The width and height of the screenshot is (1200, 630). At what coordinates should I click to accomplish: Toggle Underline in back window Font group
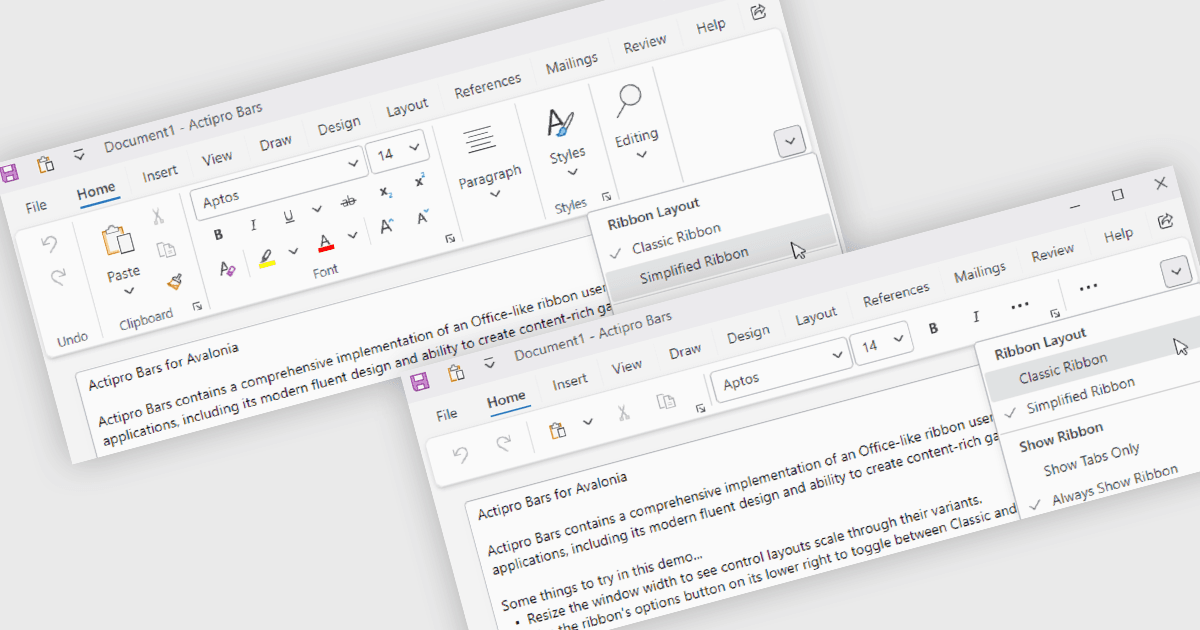pyautogui.click(x=289, y=216)
